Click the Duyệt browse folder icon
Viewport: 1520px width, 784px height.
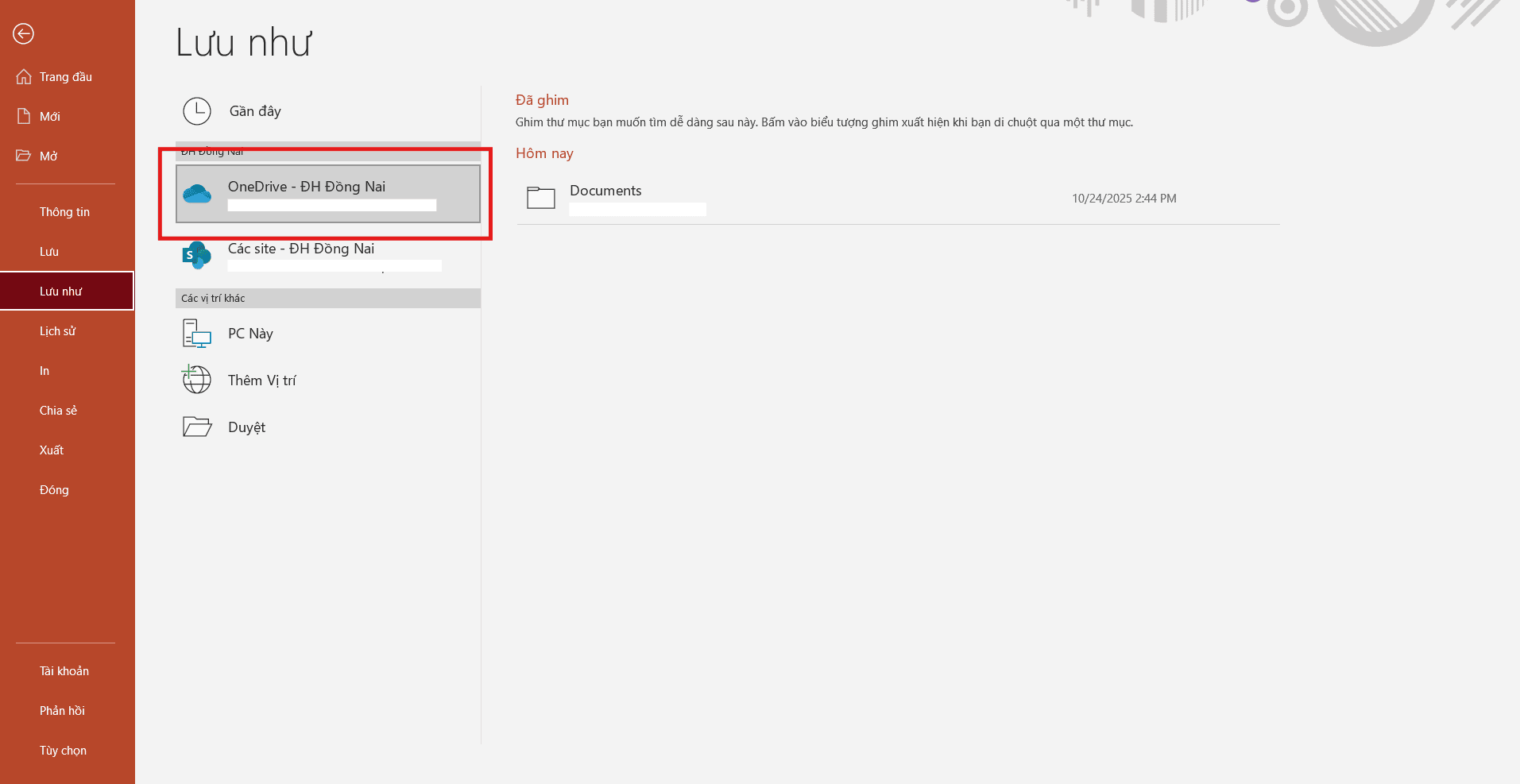point(197,427)
